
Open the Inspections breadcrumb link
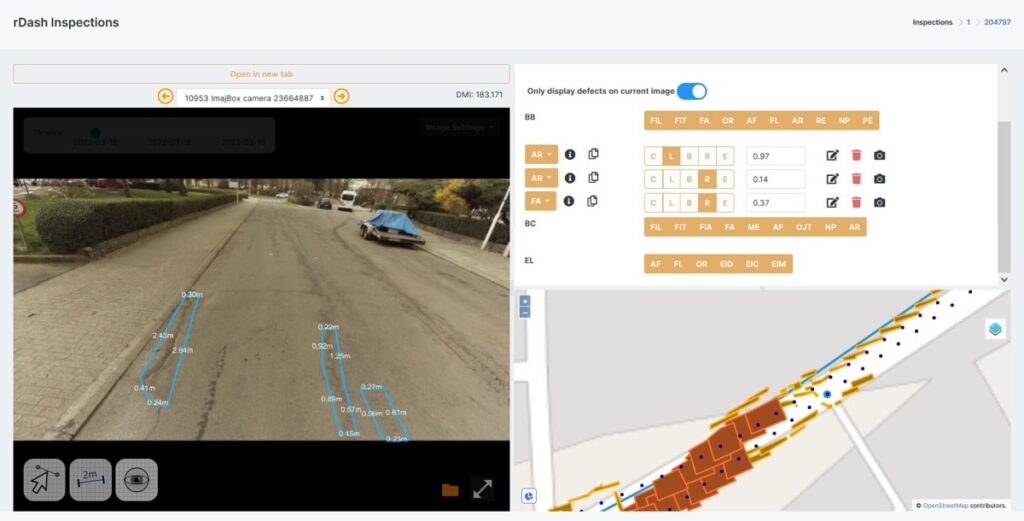(x=933, y=22)
